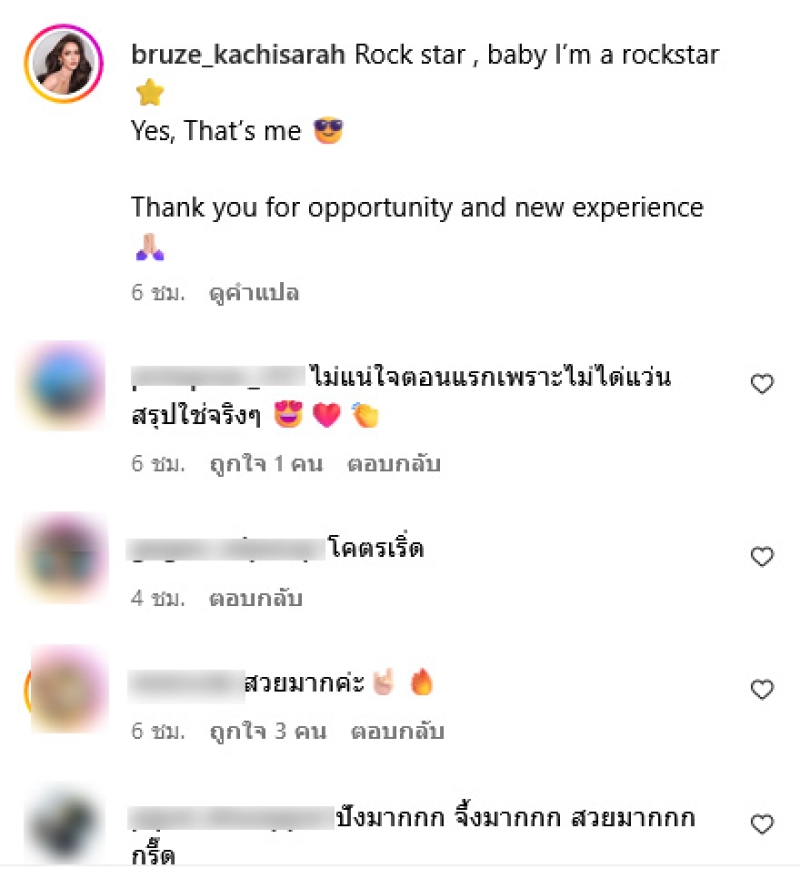Open bruze_kachisarah profile picture story
The height and width of the screenshot is (879, 800).
pyautogui.click(x=63, y=63)
